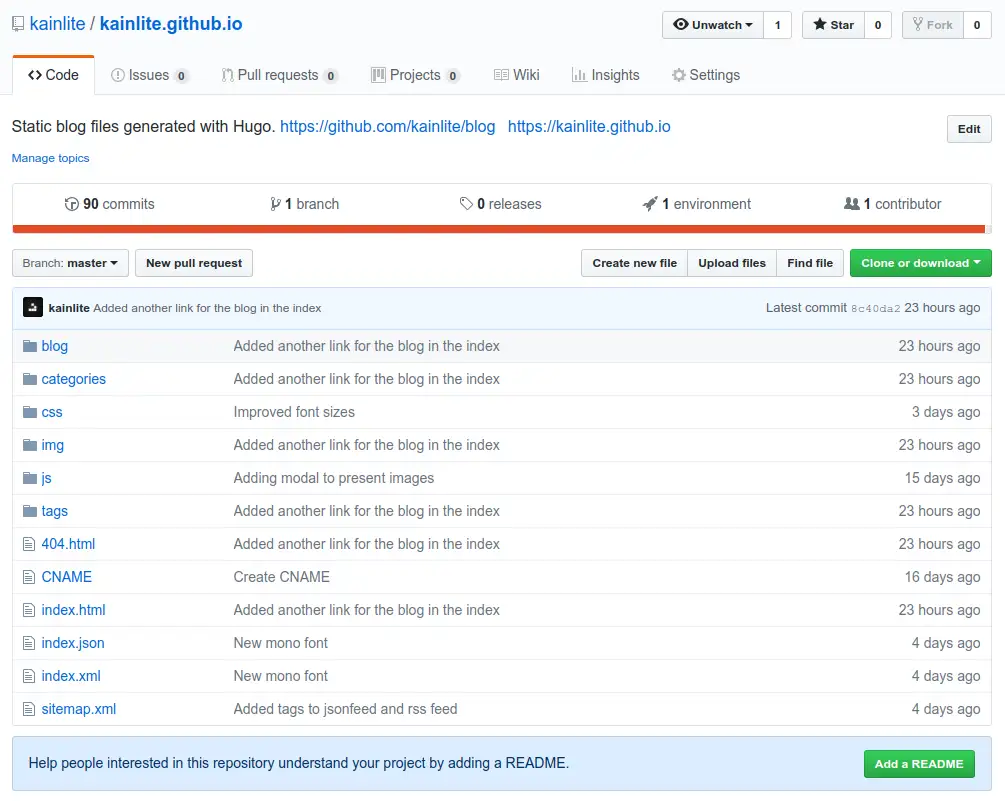Screen dimensions: 1005x801
Task: Open the latest commit hash 8c40da2
Action: [876, 308]
